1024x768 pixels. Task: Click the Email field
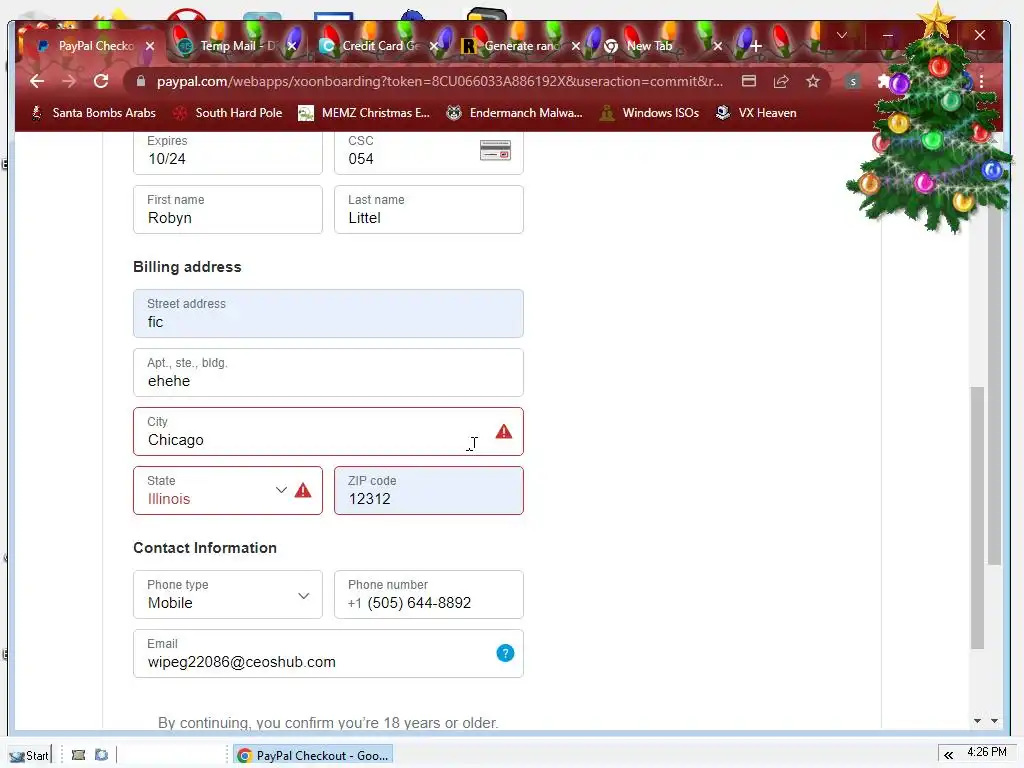[328, 654]
